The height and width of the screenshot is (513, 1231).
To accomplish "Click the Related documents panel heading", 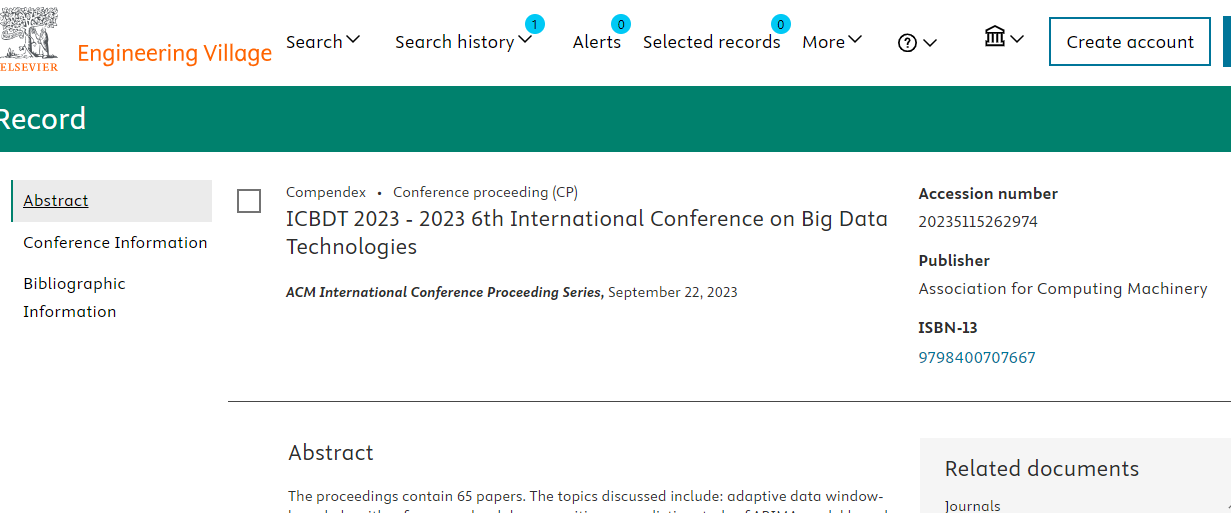I will click(x=1042, y=468).
